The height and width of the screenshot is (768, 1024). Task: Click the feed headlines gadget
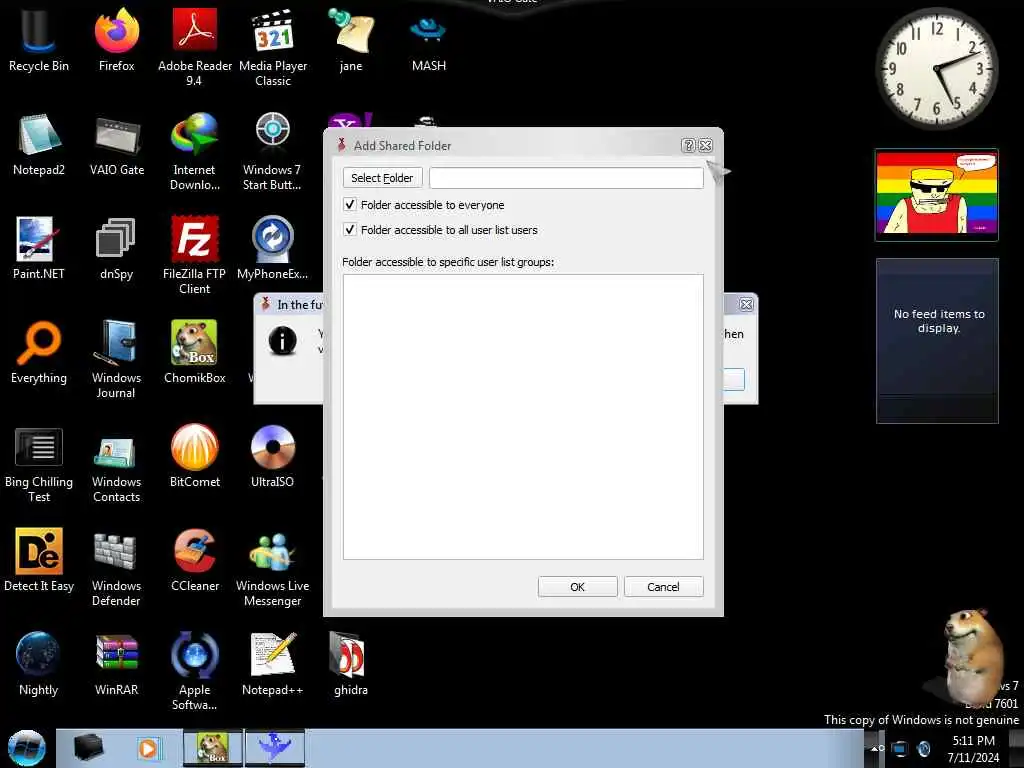(x=937, y=340)
